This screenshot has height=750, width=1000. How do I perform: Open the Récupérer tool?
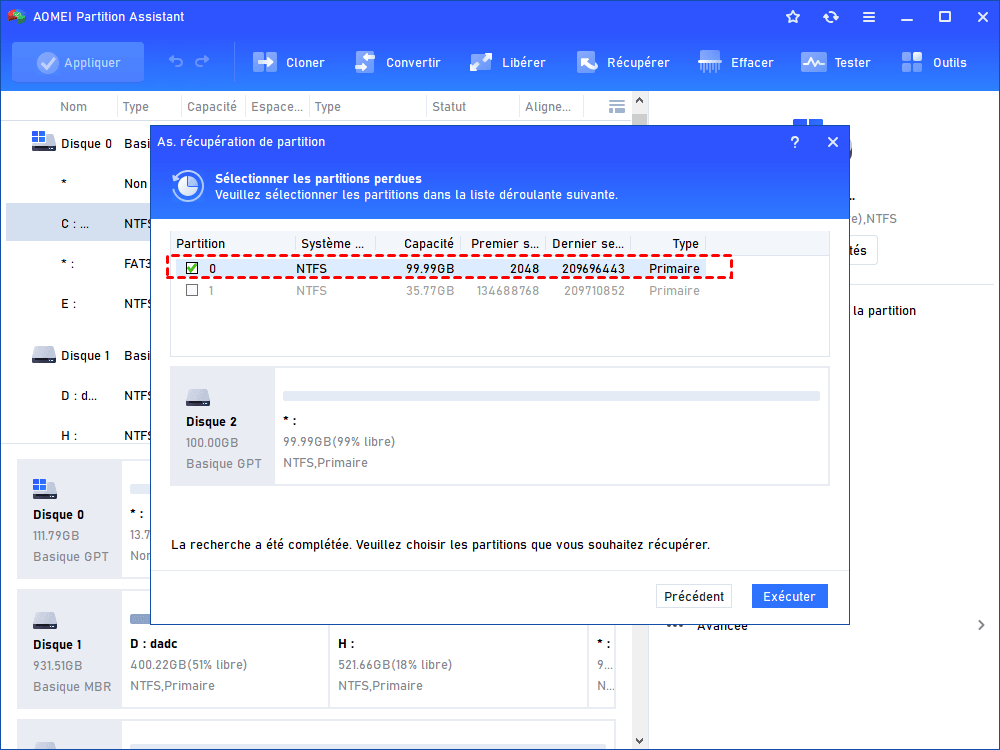click(587, 62)
